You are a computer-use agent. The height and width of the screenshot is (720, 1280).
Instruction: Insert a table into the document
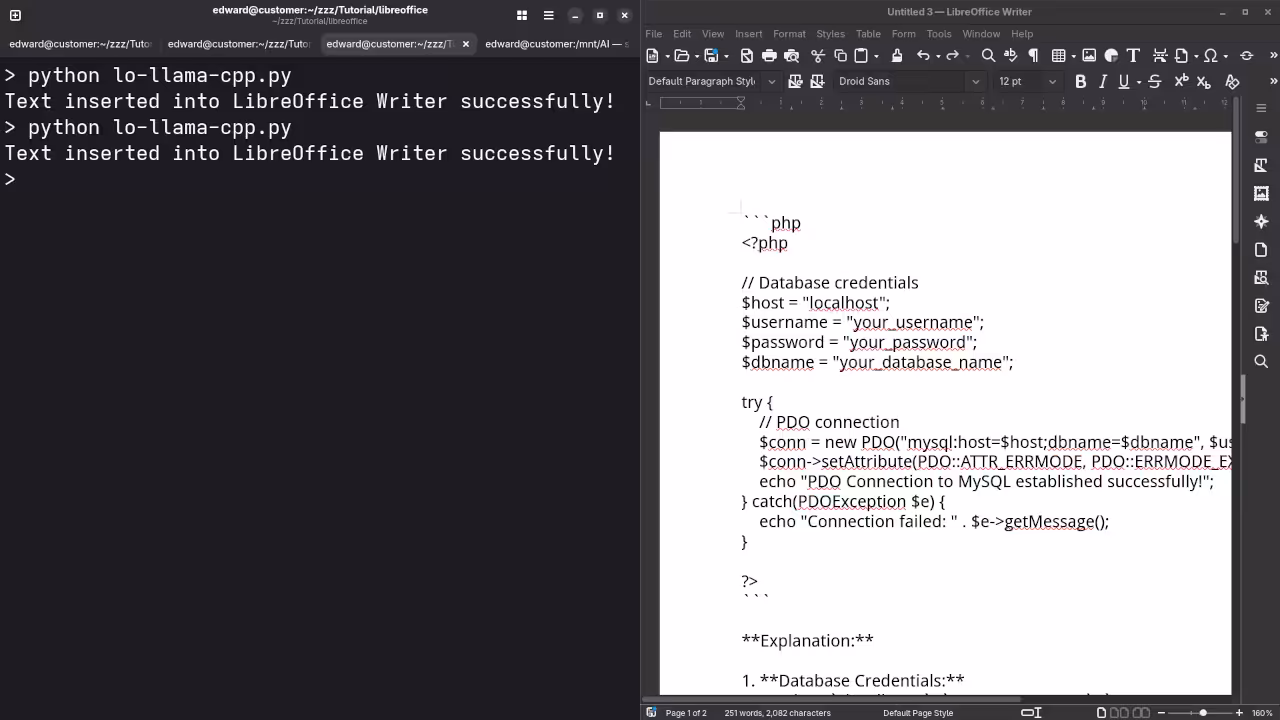coord(1055,56)
